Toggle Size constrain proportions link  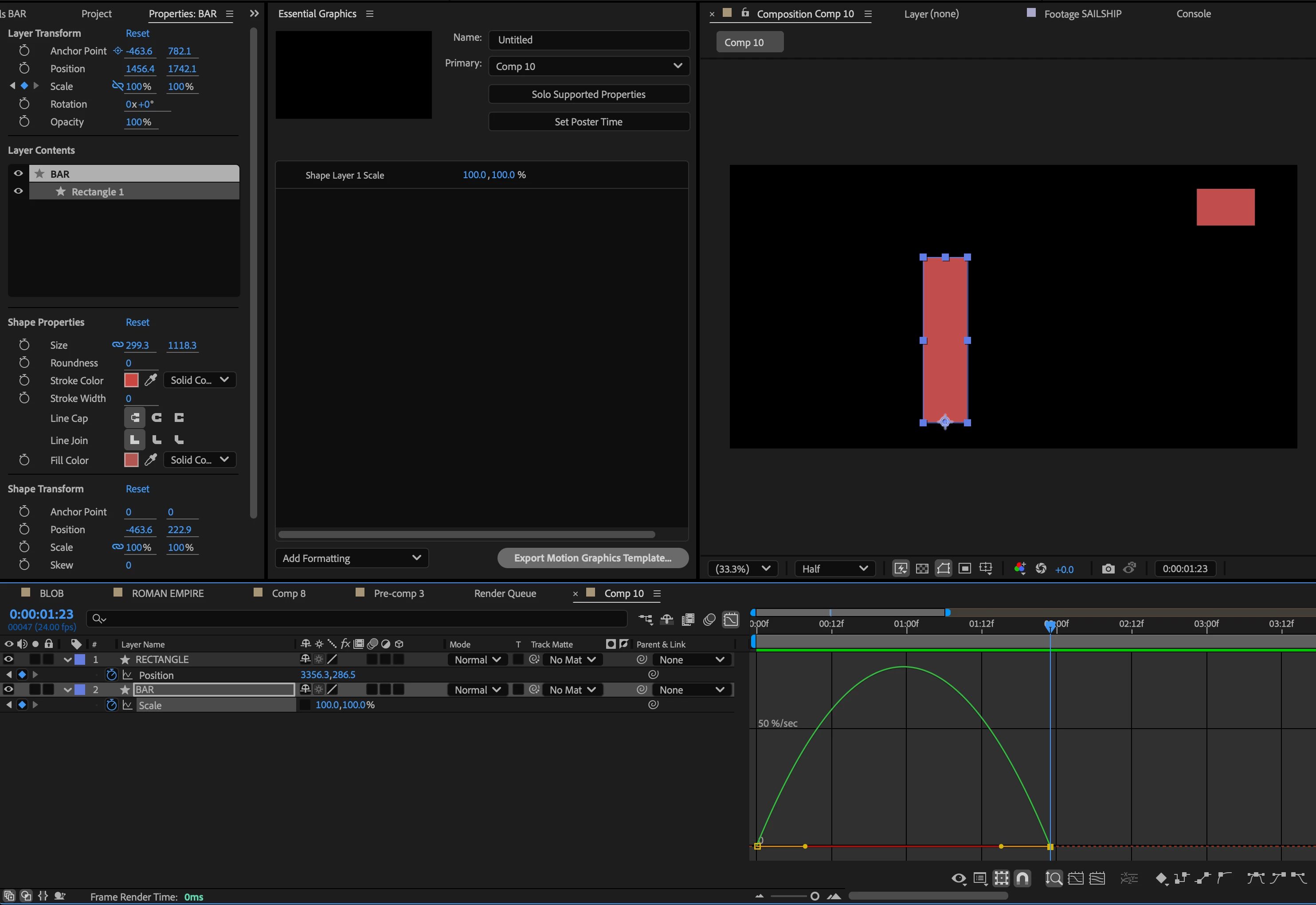pos(117,345)
